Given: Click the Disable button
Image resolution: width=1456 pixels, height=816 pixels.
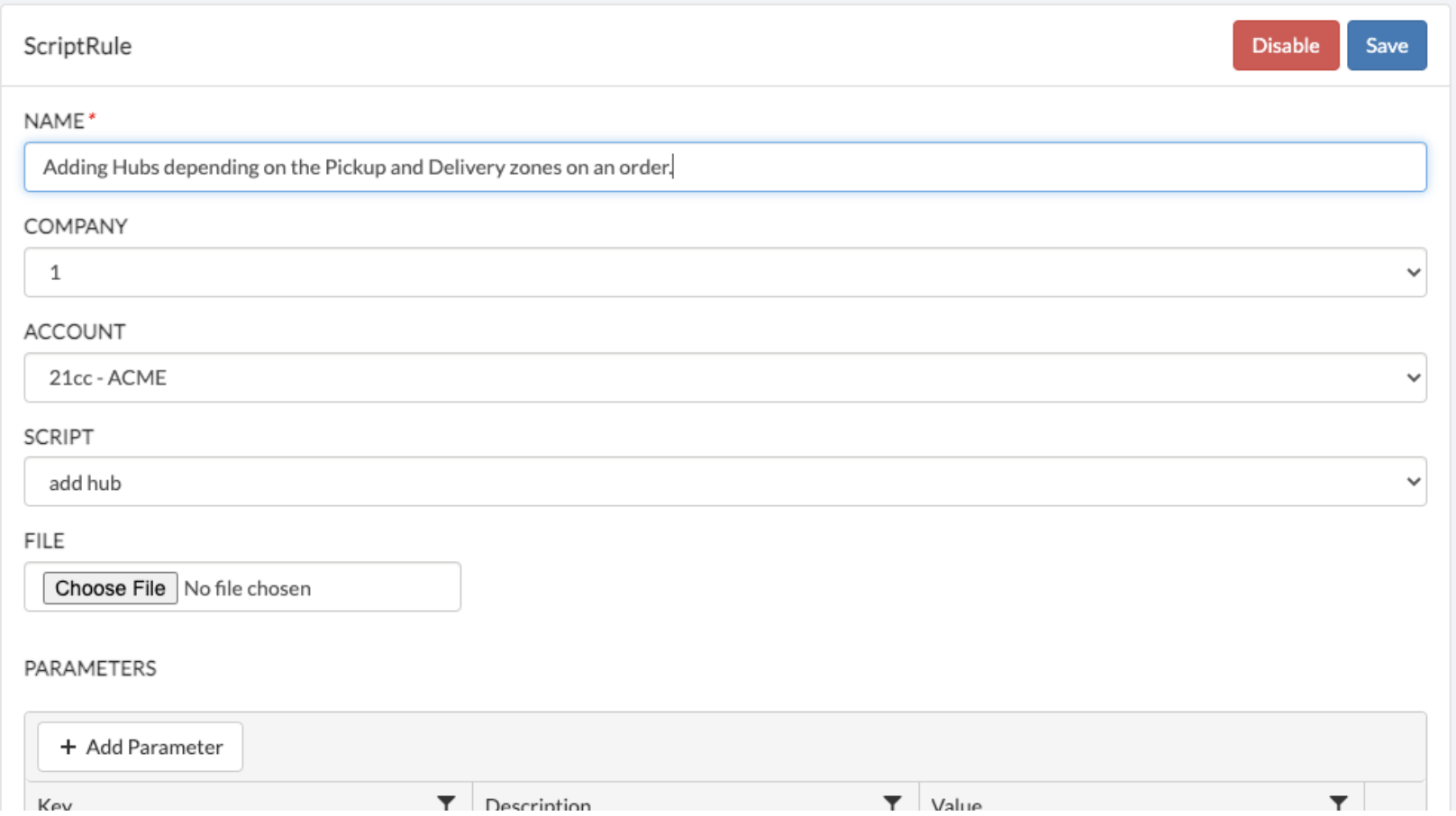Looking at the screenshot, I should 1286,45.
